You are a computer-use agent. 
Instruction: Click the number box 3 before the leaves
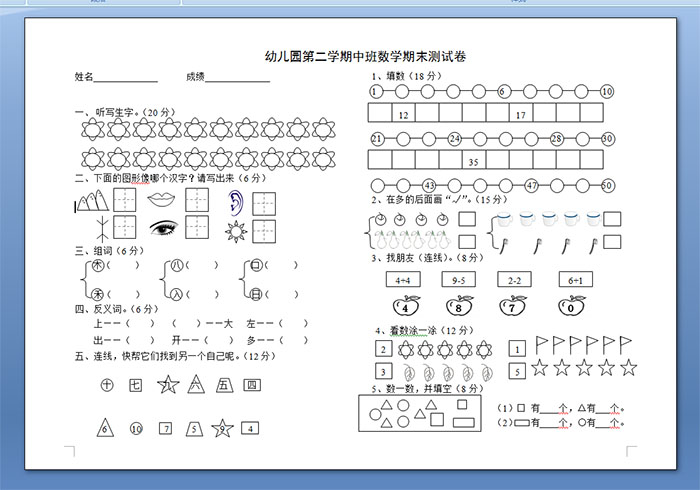coord(383,371)
